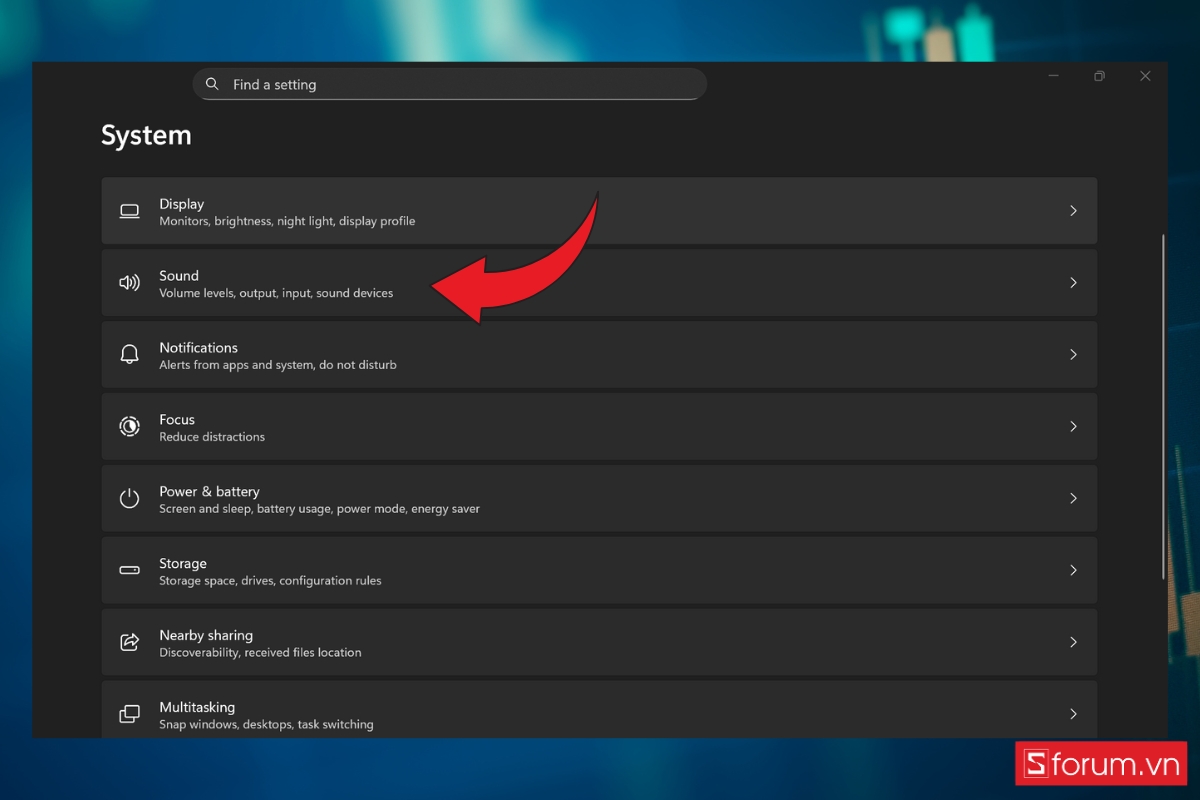Viewport: 1200px width, 800px height.
Task: Click 'Reduce distractions' description
Action: [x=212, y=437]
